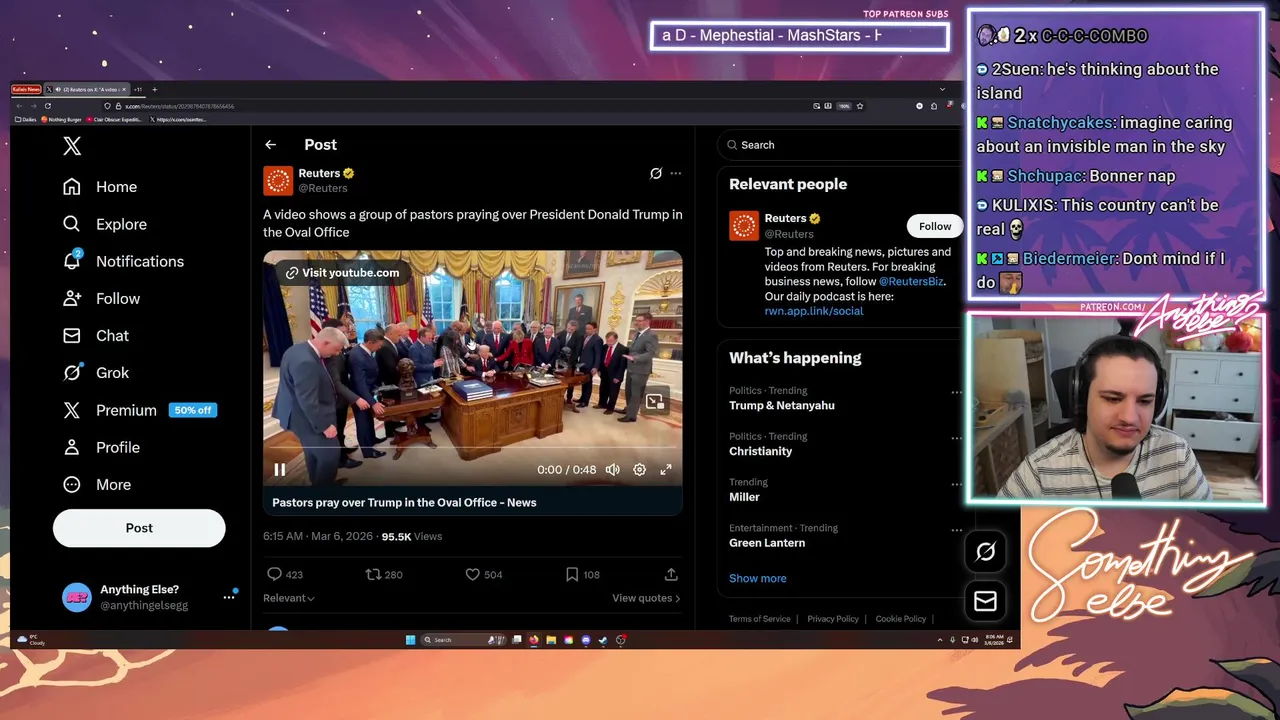Open the Dailies bookmarks folder

click(26, 119)
